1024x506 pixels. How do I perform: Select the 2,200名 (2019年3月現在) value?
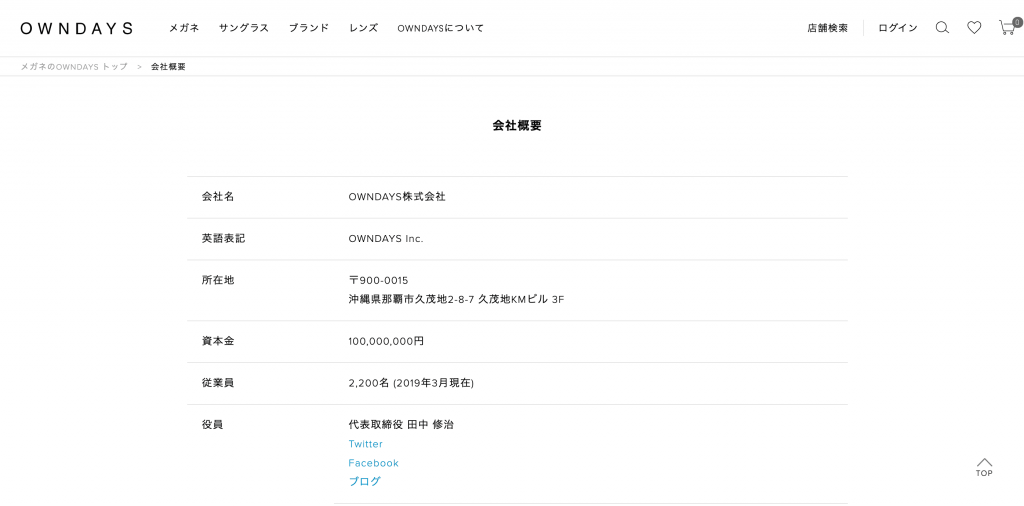click(x=411, y=383)
